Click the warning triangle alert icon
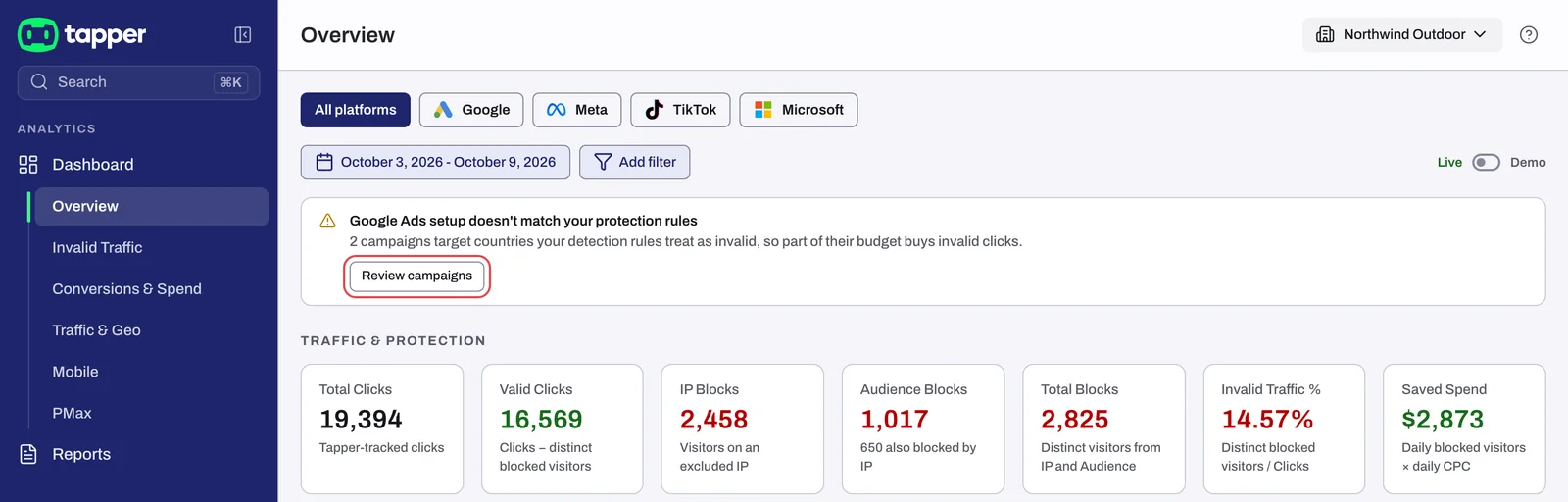 [x=328, y=221]
